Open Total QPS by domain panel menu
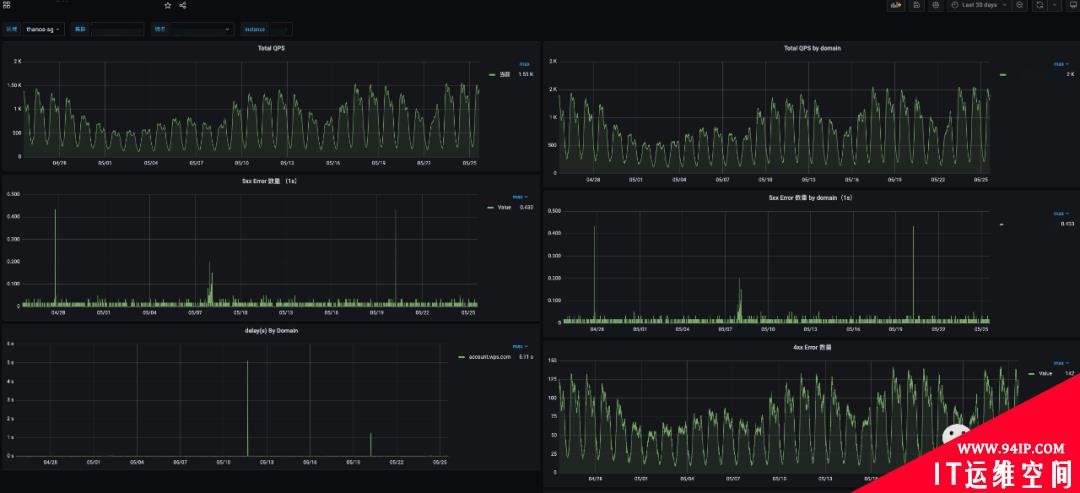The height and width of the screenshot is (493, 1080). [x=812, y=48]
